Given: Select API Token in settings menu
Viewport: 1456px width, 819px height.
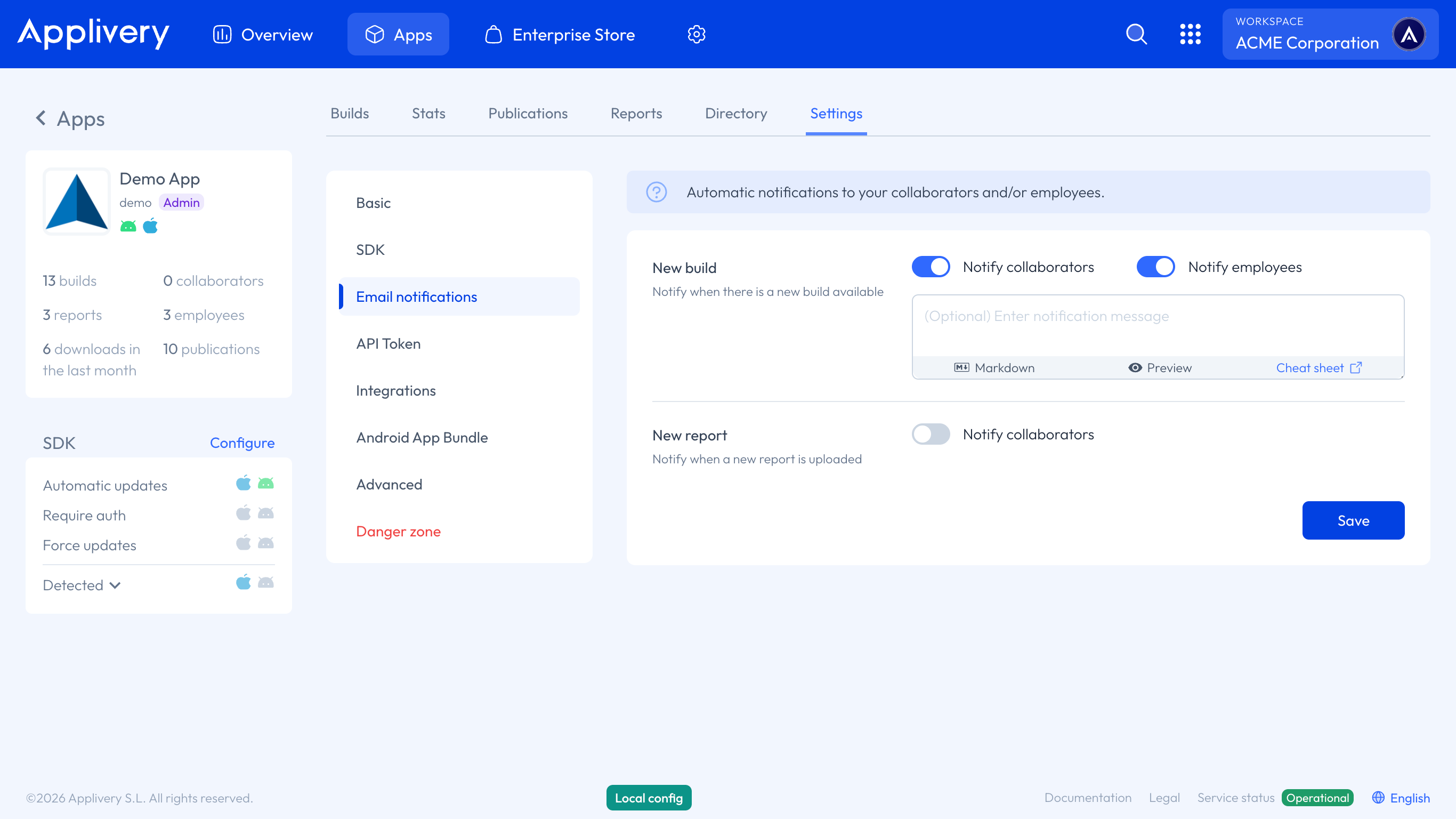Looking at the screenshot, I should click(x=389, y=344).
